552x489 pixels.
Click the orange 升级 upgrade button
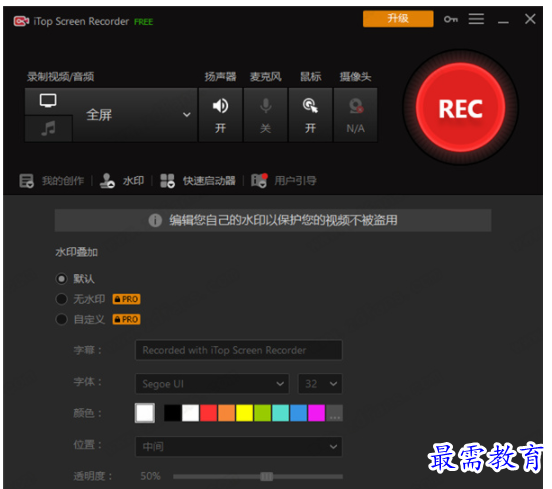tap(398, 19)
